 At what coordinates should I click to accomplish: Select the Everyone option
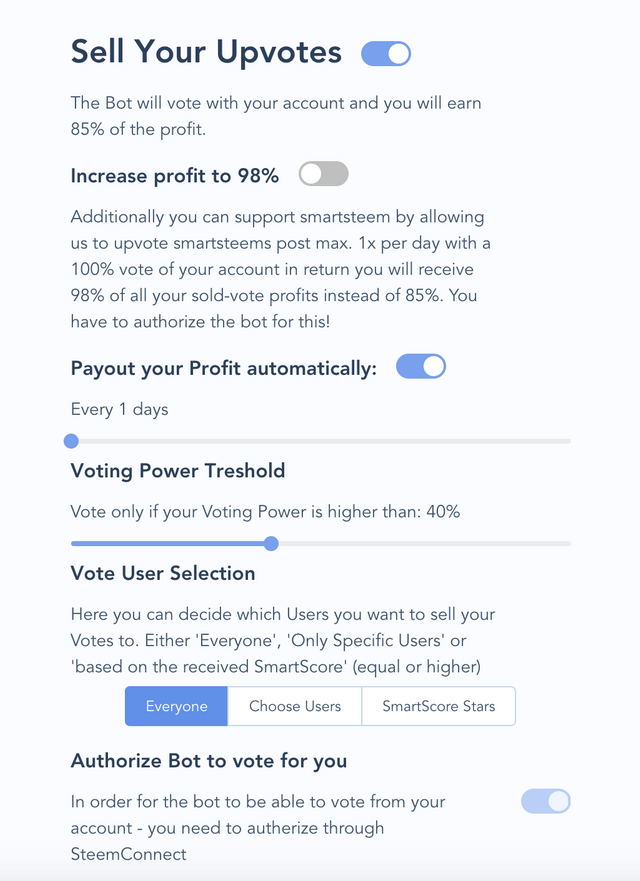tap(176, 706)
